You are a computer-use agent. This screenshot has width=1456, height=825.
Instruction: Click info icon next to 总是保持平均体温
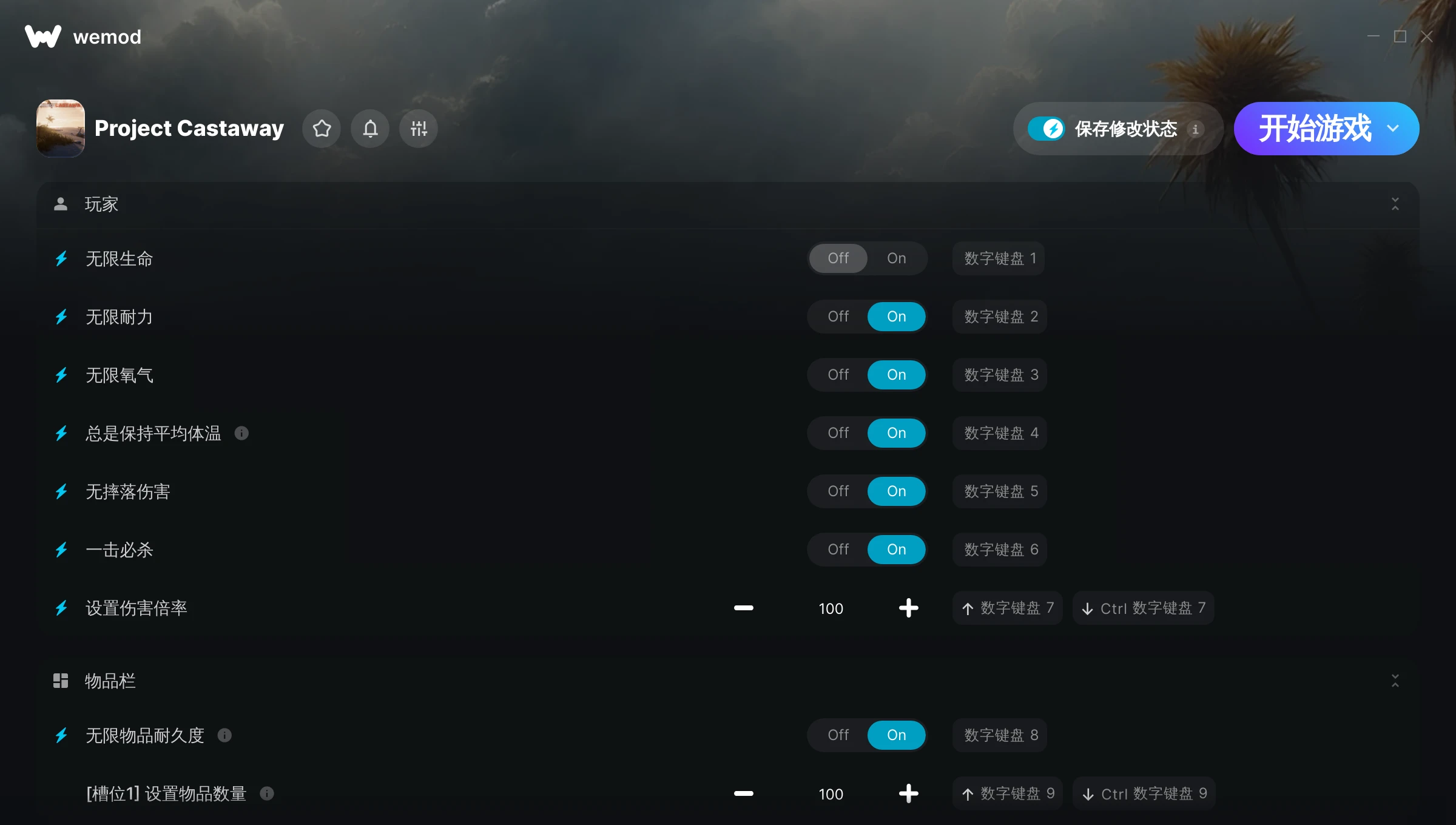241,433
